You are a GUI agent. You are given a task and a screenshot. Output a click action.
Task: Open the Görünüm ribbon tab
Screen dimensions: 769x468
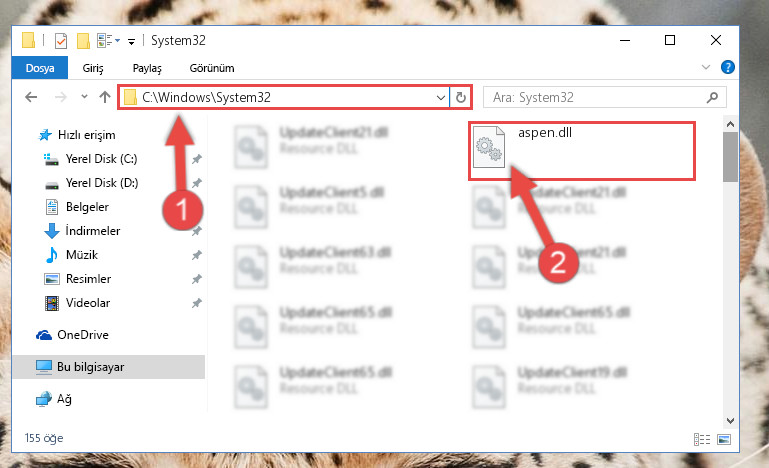tap(212, 68)
